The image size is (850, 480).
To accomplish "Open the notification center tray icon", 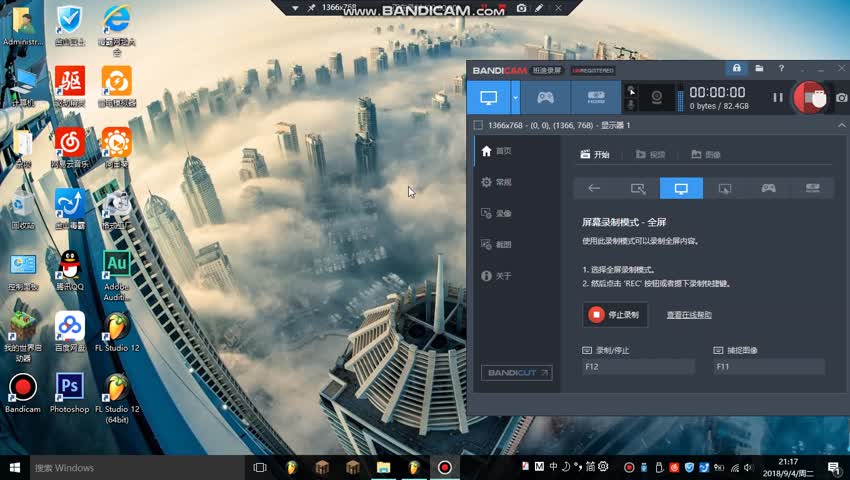I will [834, 468].
